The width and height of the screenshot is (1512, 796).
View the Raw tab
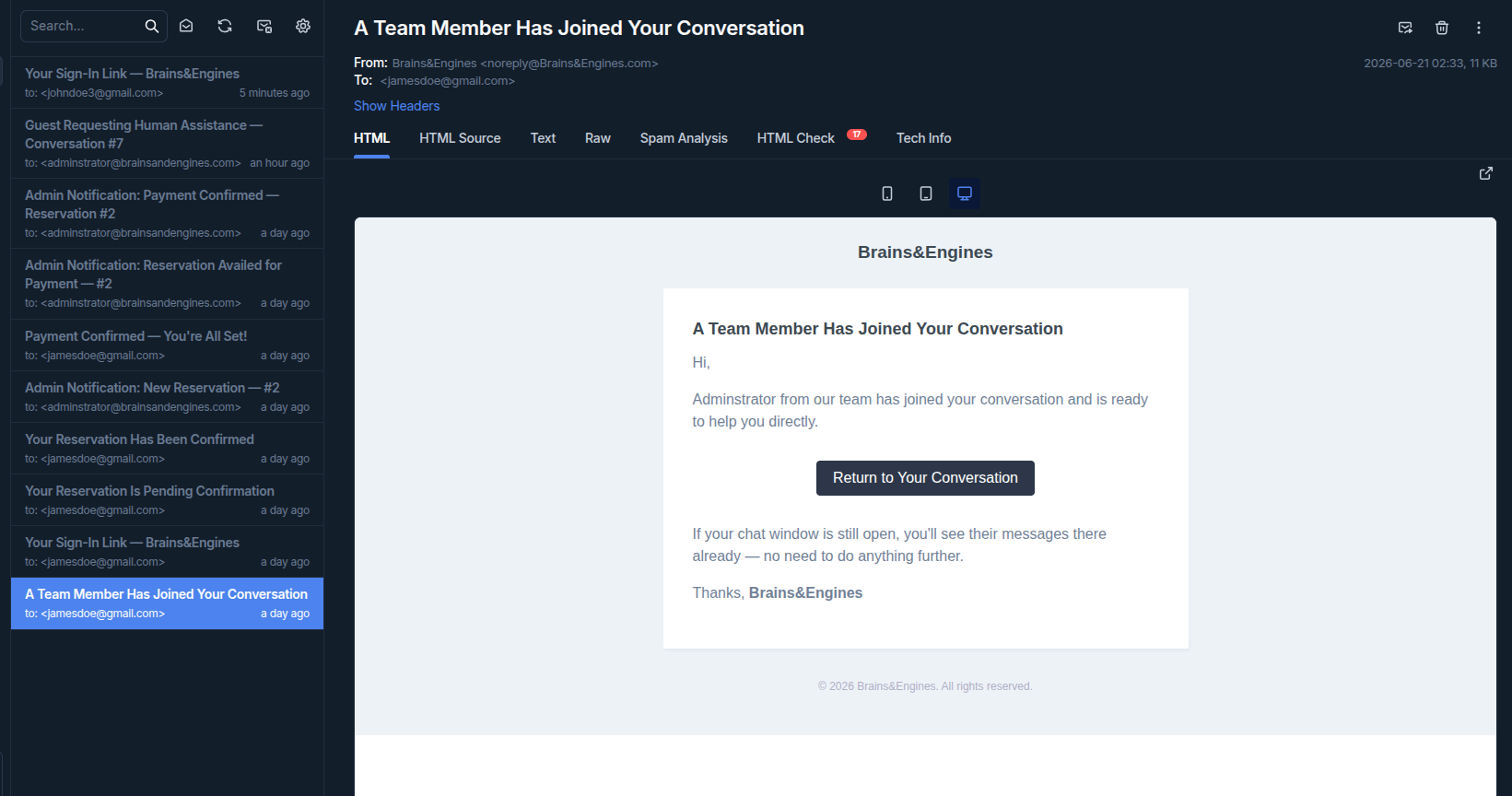[x=598, y=138]
